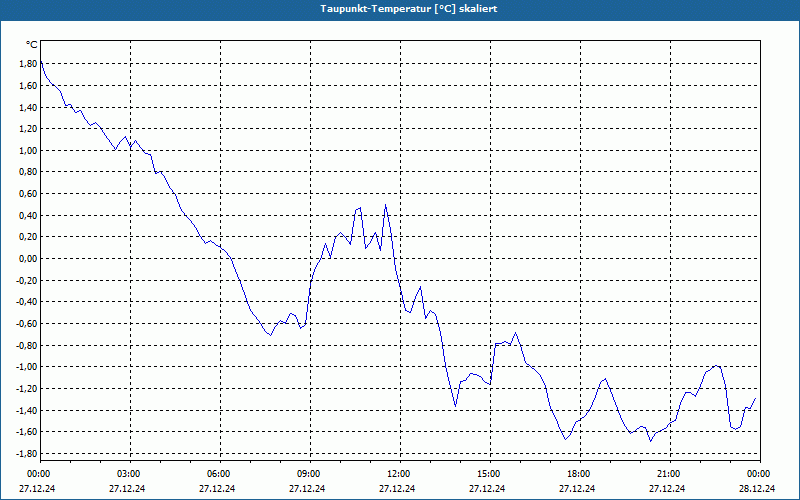Viewport: 800px width, 500px height.
Task: Click the '15:00' time axis label
Action: pos(488,474)
